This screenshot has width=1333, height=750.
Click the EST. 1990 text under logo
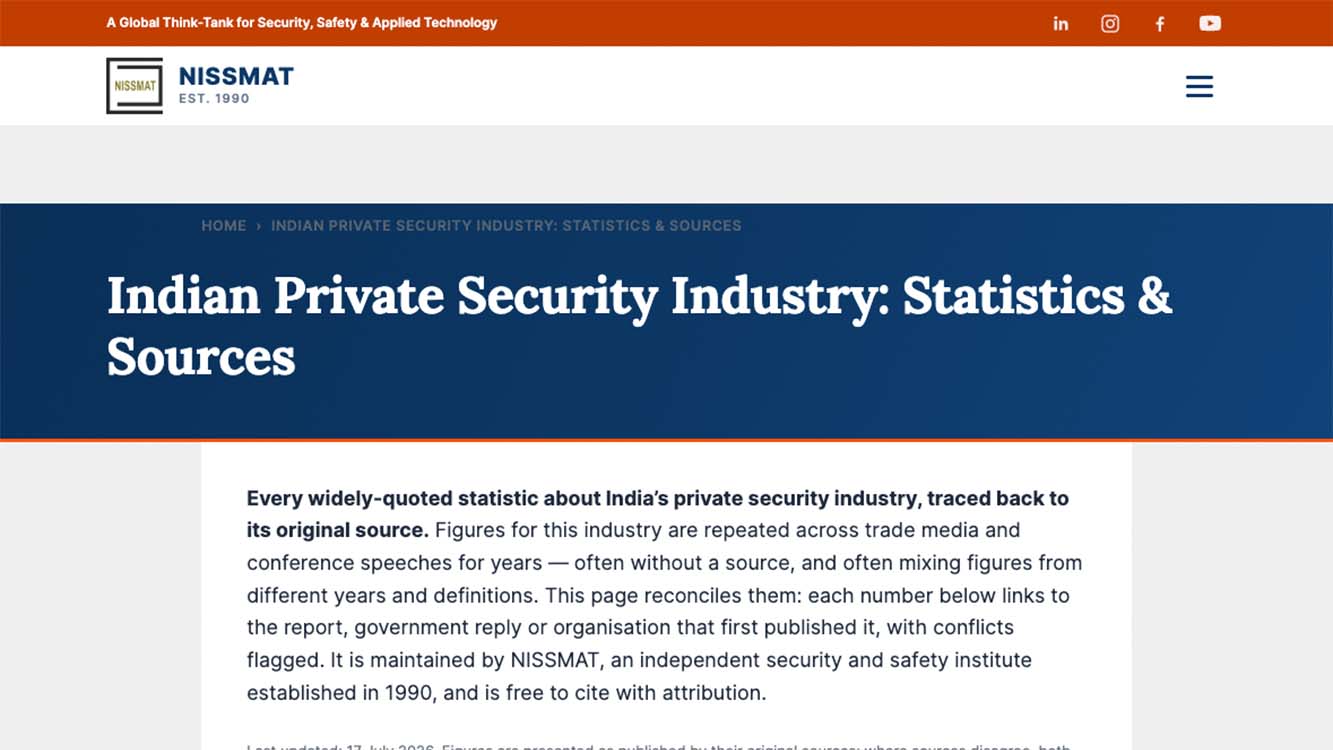tap(214, 99)
